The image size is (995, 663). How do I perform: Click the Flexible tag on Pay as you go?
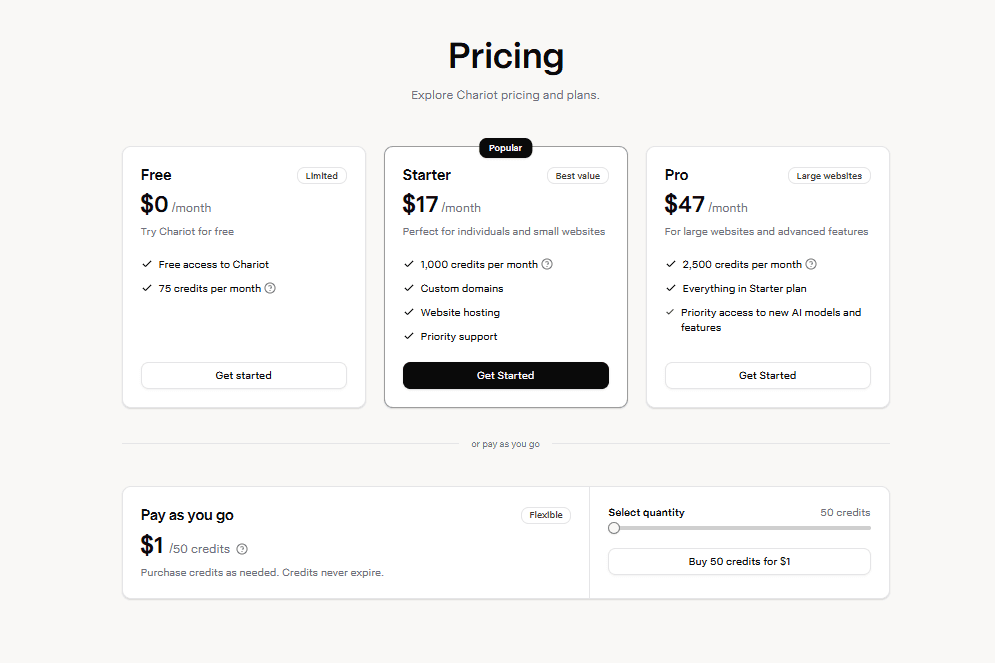(x=546, y=516)
